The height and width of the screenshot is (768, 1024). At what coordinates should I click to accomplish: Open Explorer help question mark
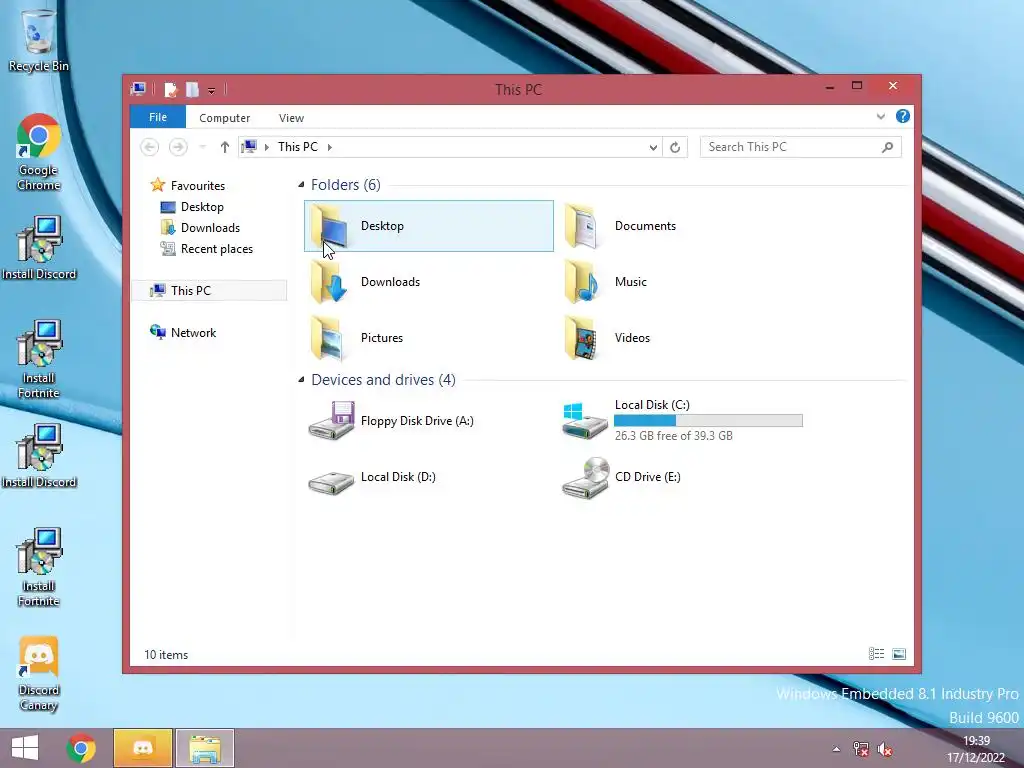pyautogui.click(x=903, y=116)
